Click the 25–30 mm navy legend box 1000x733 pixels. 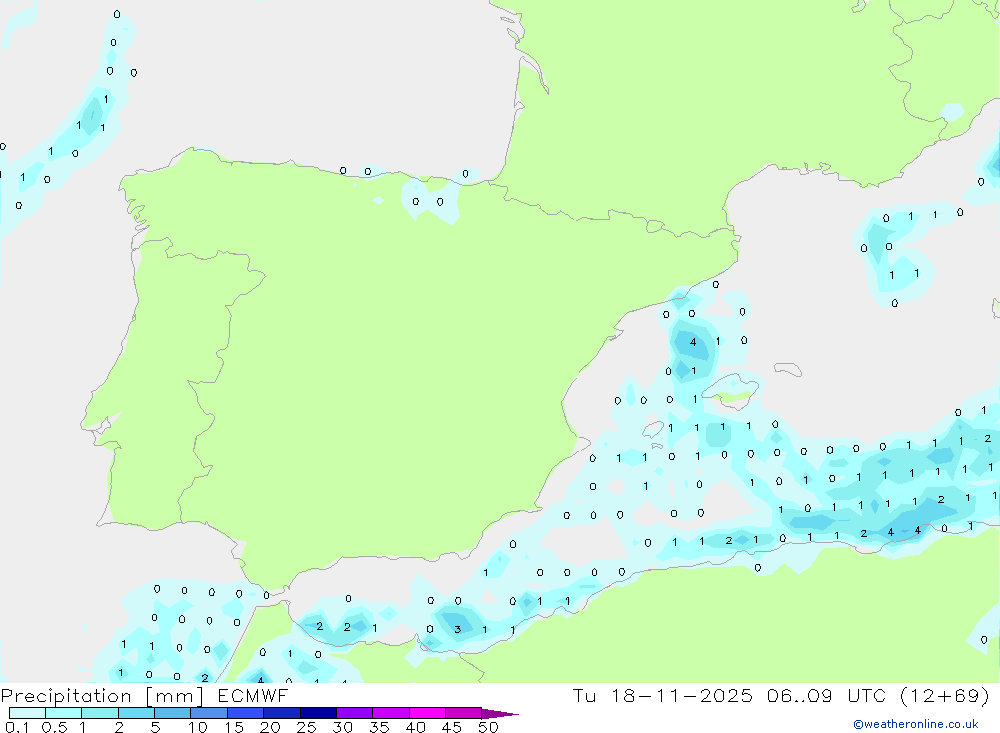[x=318, y=713]
